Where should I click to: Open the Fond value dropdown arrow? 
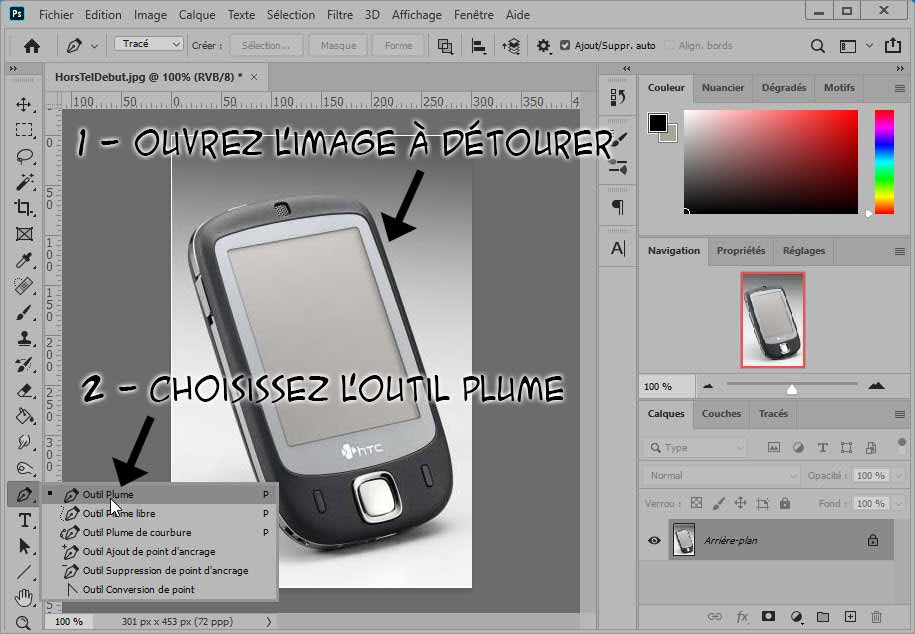click(899, 503)
